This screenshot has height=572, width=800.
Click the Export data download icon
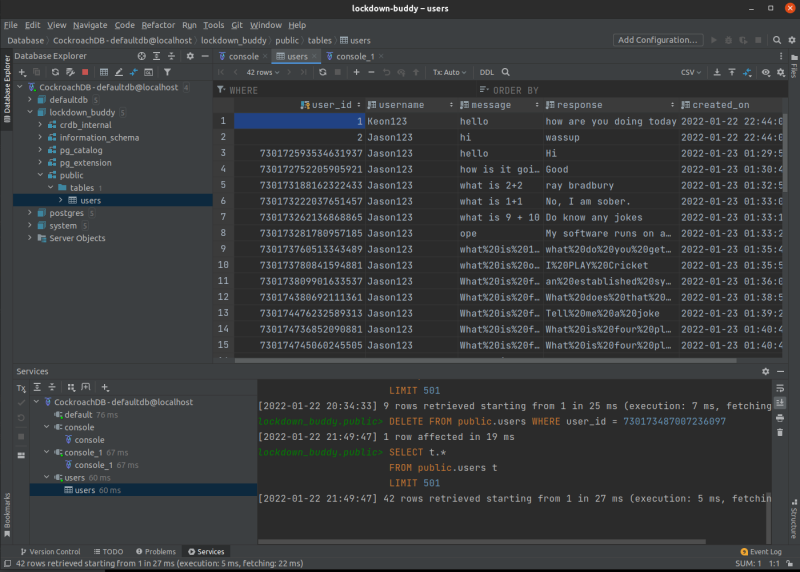click(717, 72)
